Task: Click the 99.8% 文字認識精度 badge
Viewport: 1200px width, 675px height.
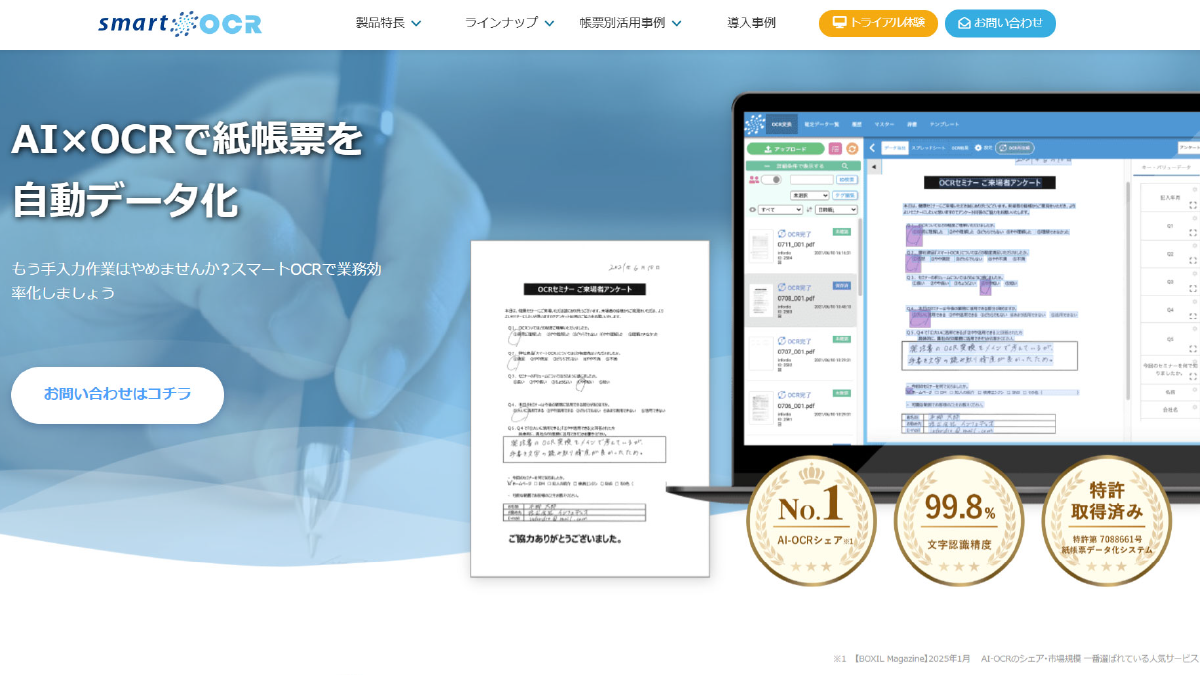Action: 958,520
